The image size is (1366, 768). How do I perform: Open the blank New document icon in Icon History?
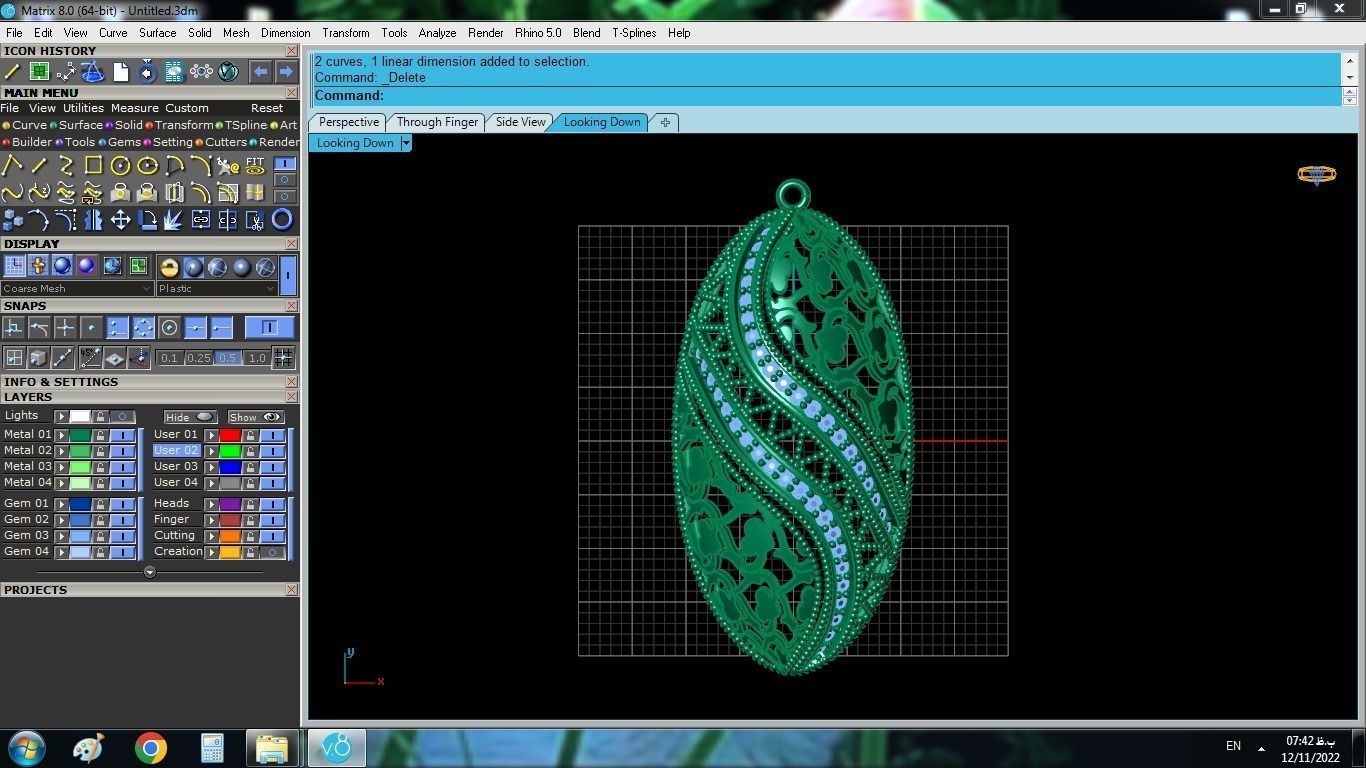pyautogui.click(x=120, y=71)
